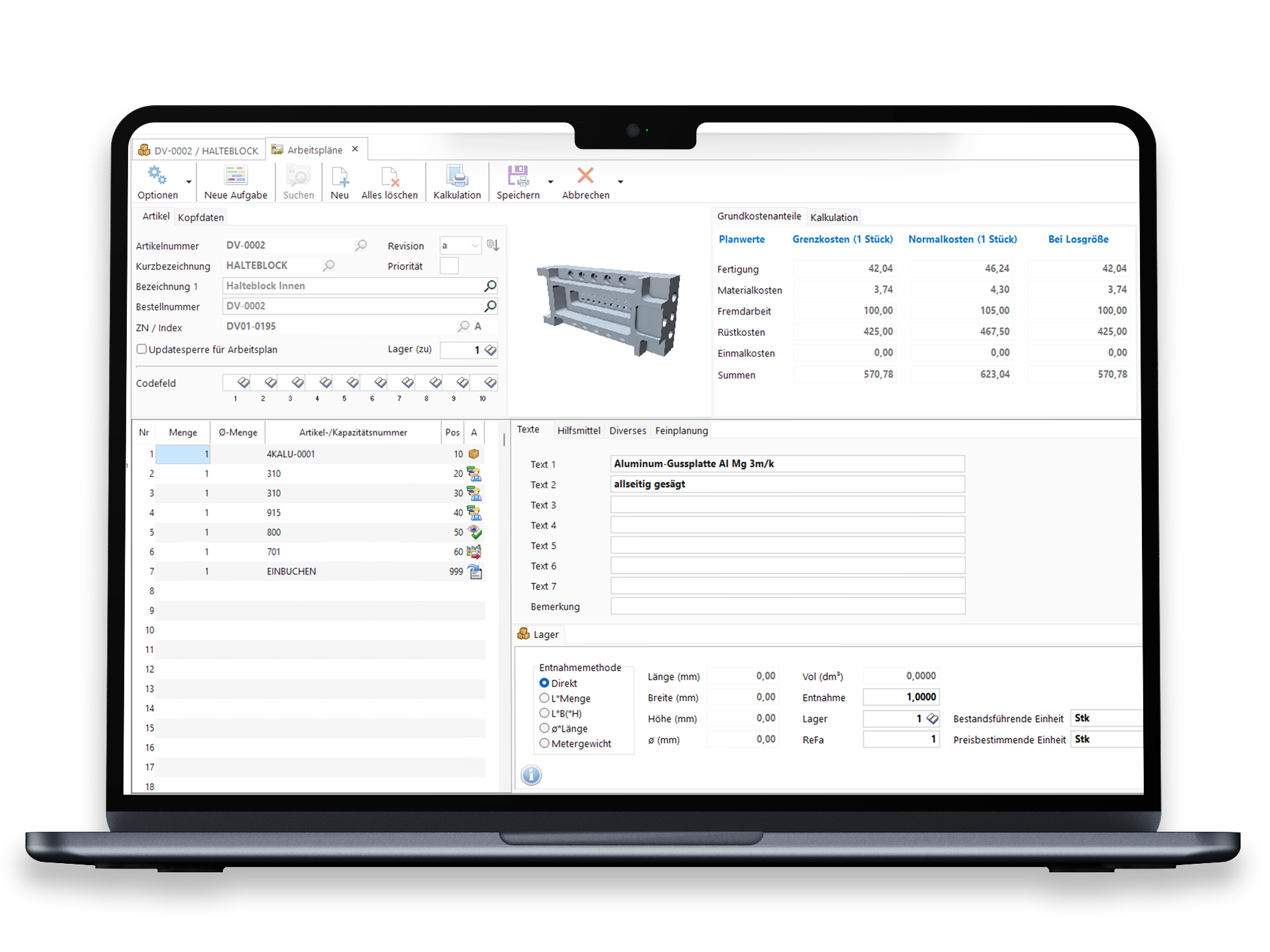
Task: Select the Direkt radio button
Action: (x=544, y=683)
